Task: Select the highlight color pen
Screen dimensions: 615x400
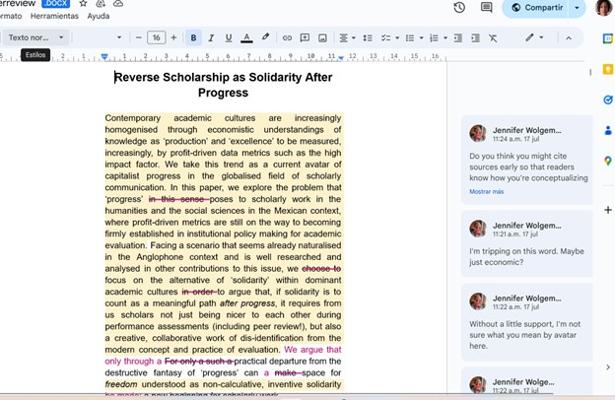Action: [265, 38]
